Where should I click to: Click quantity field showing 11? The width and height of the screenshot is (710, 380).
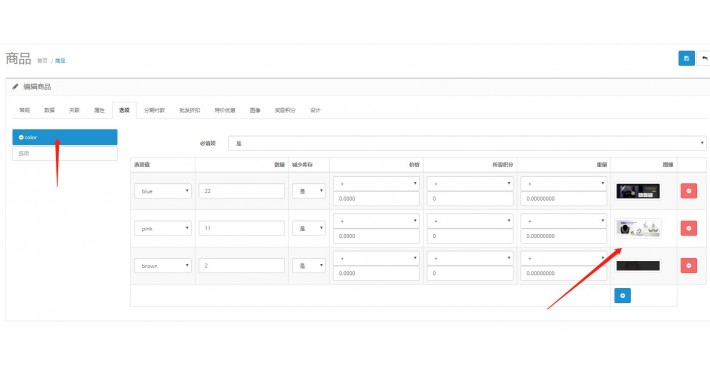pos(242,228)
